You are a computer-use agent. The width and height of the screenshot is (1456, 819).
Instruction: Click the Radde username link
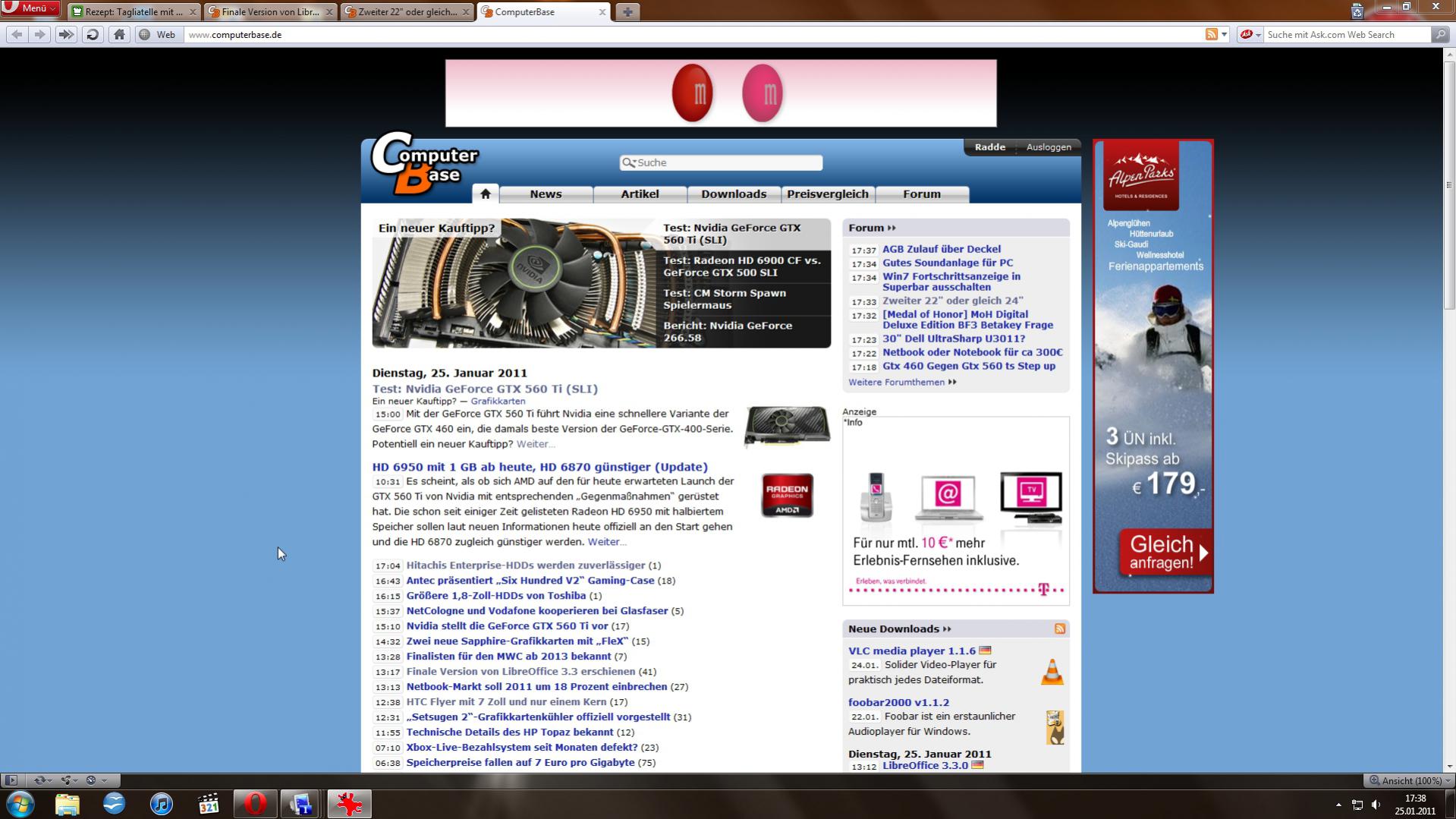(x=990, y=147)
